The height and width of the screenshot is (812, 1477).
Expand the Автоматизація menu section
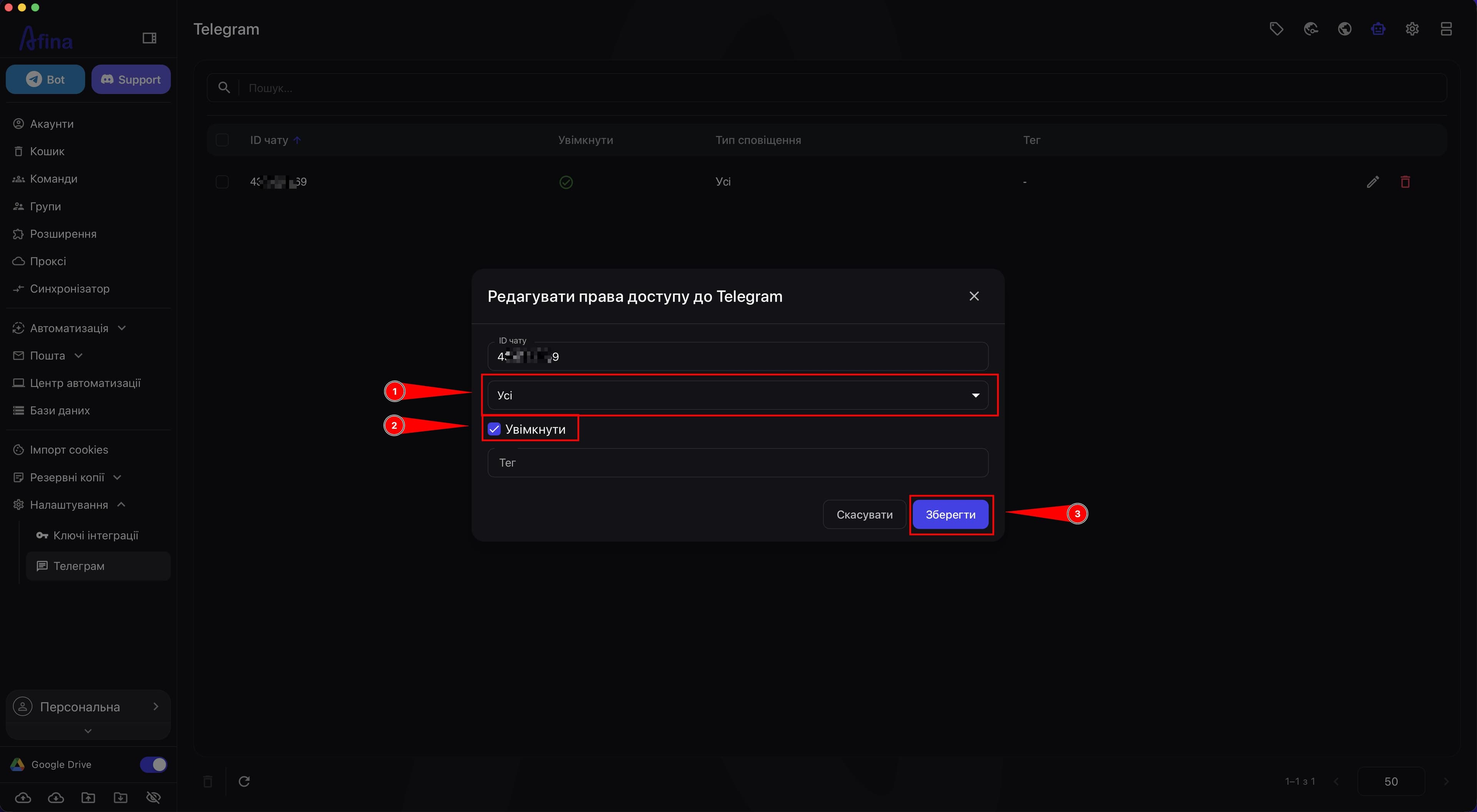tap(69, 328)
